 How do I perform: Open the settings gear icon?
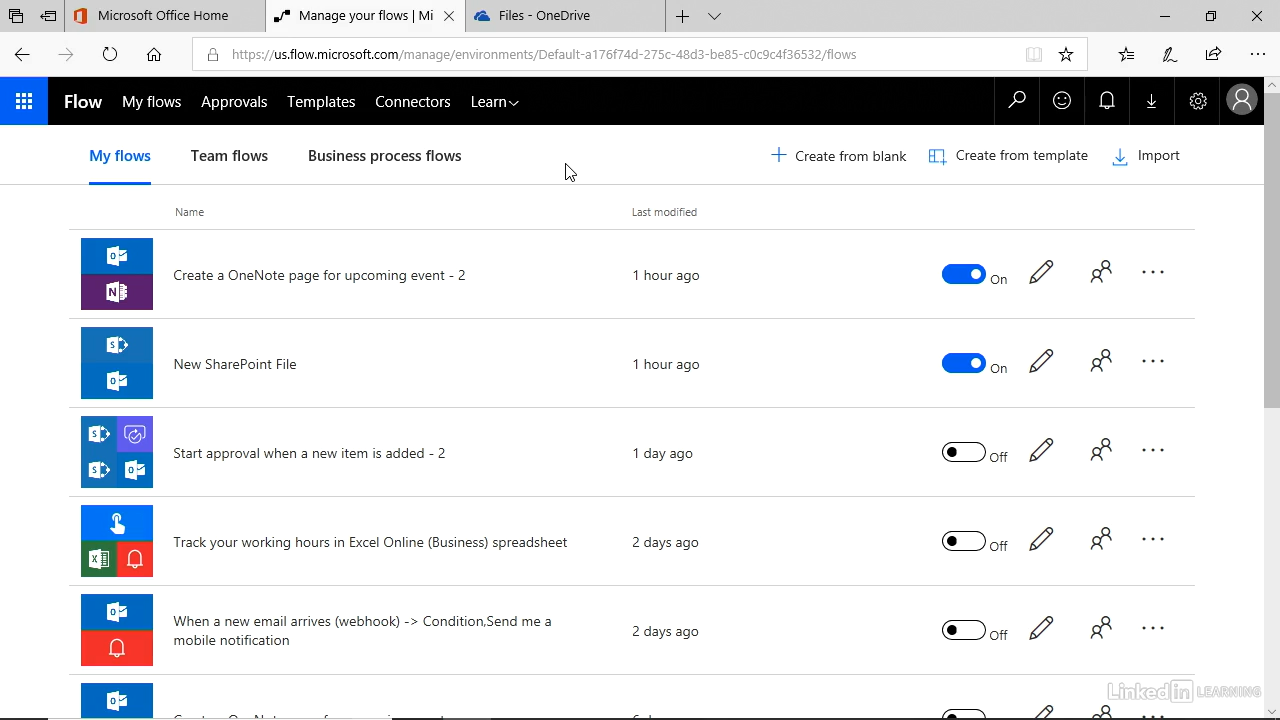1198,101
